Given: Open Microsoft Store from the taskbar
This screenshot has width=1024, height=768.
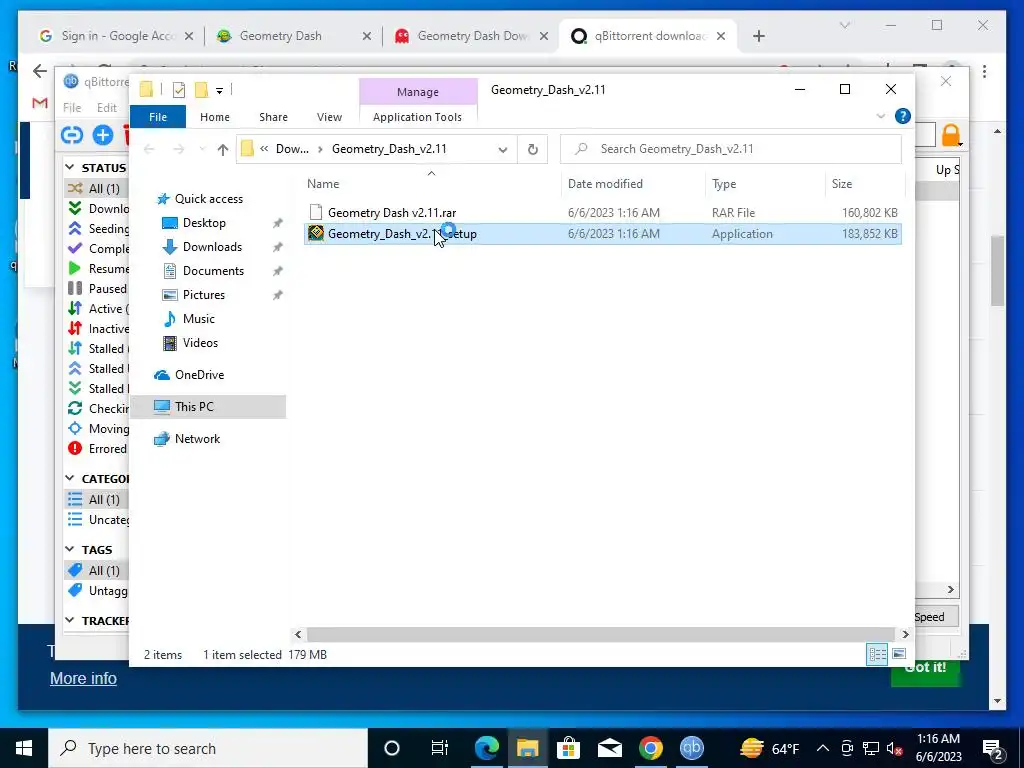Looking at the screenshot, I should [x=568, y=748].
